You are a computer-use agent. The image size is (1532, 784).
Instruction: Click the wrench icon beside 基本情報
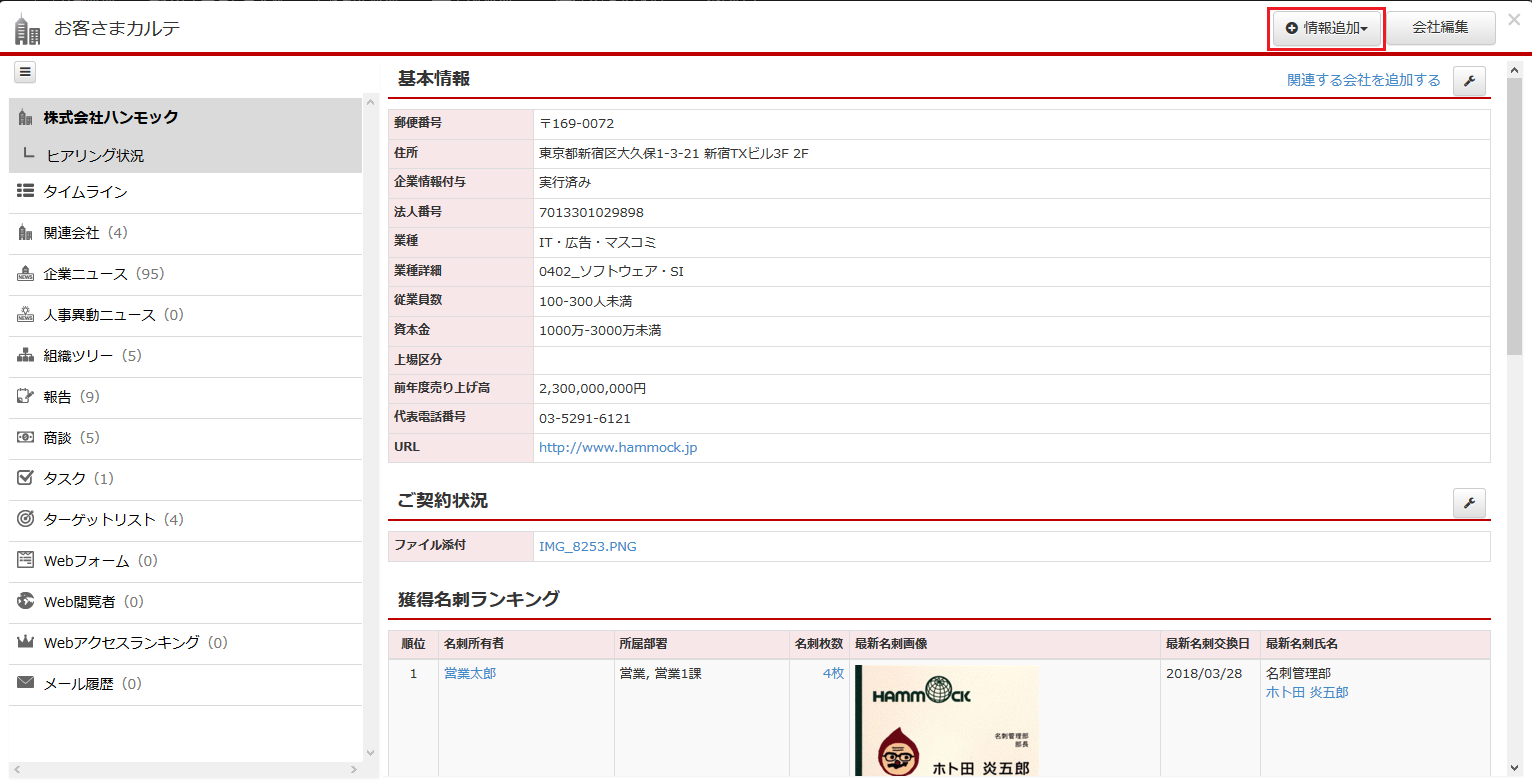click(x=1469, y=81)
